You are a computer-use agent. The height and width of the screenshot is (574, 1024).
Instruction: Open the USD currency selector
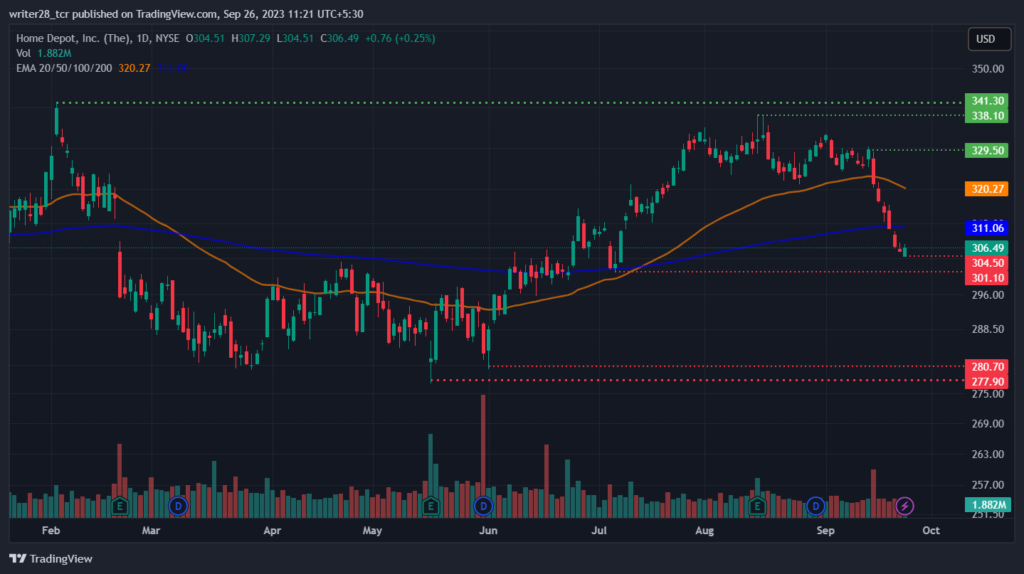click(989, 39)
